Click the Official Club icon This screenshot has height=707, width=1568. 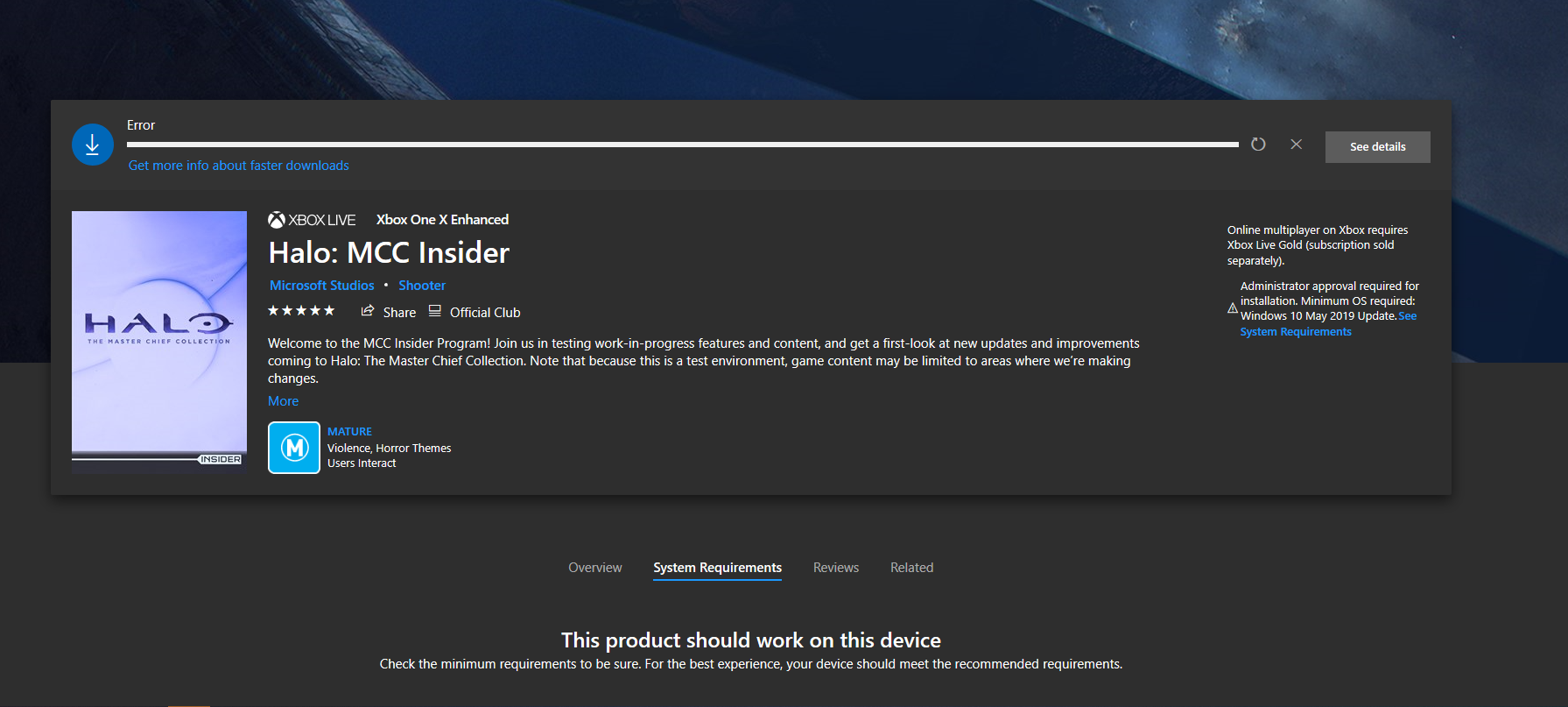coord(435,311)
